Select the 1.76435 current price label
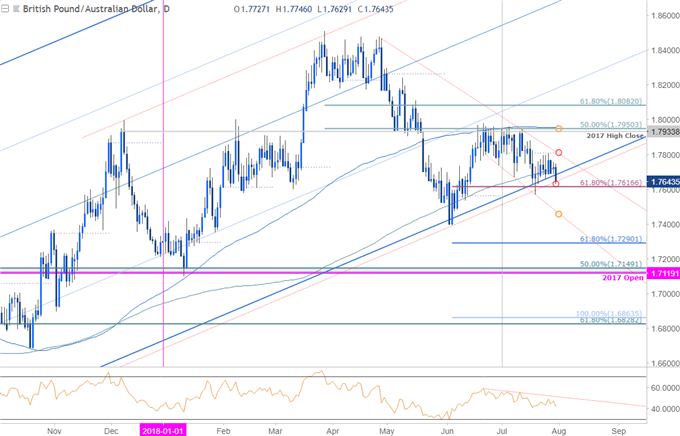 coord(663,182)
